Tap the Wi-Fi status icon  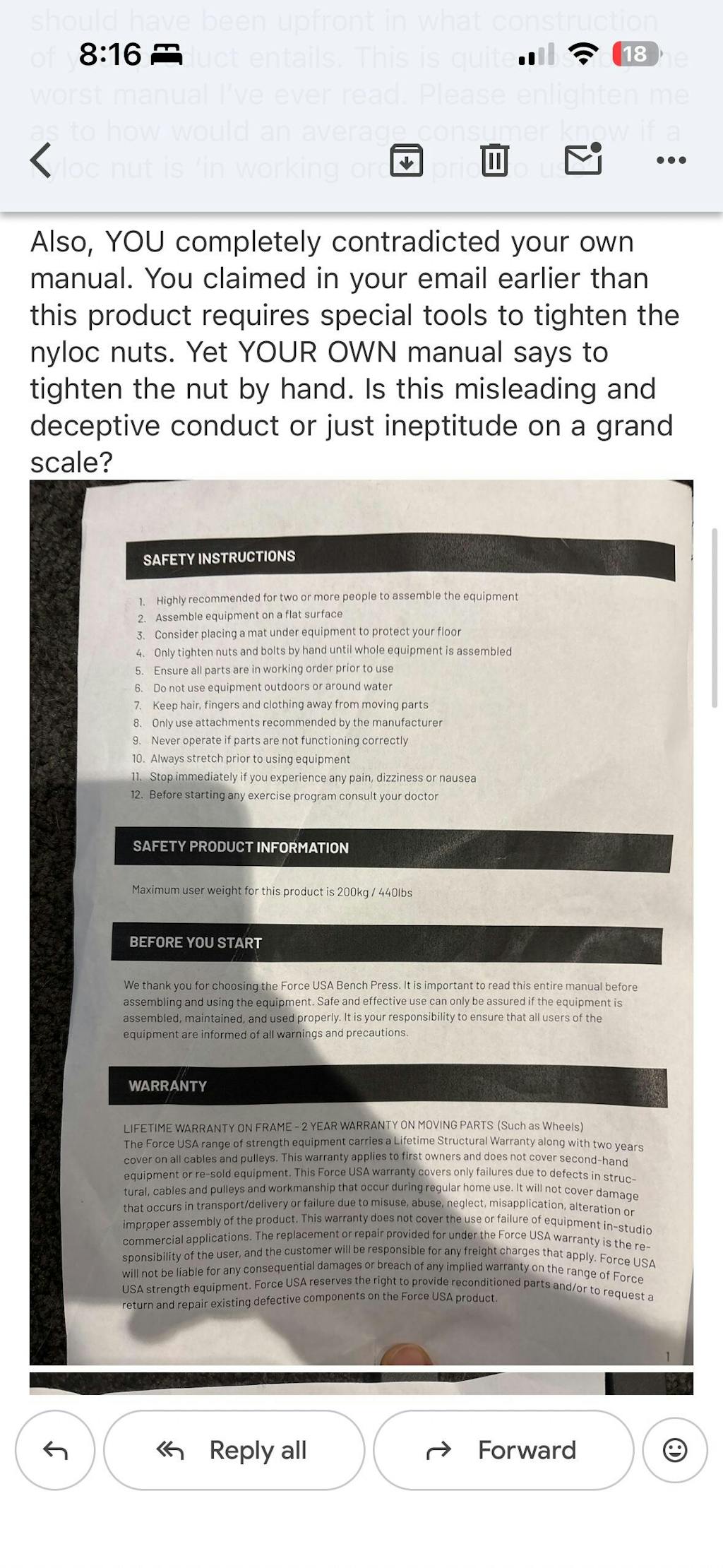coord(583,54)
